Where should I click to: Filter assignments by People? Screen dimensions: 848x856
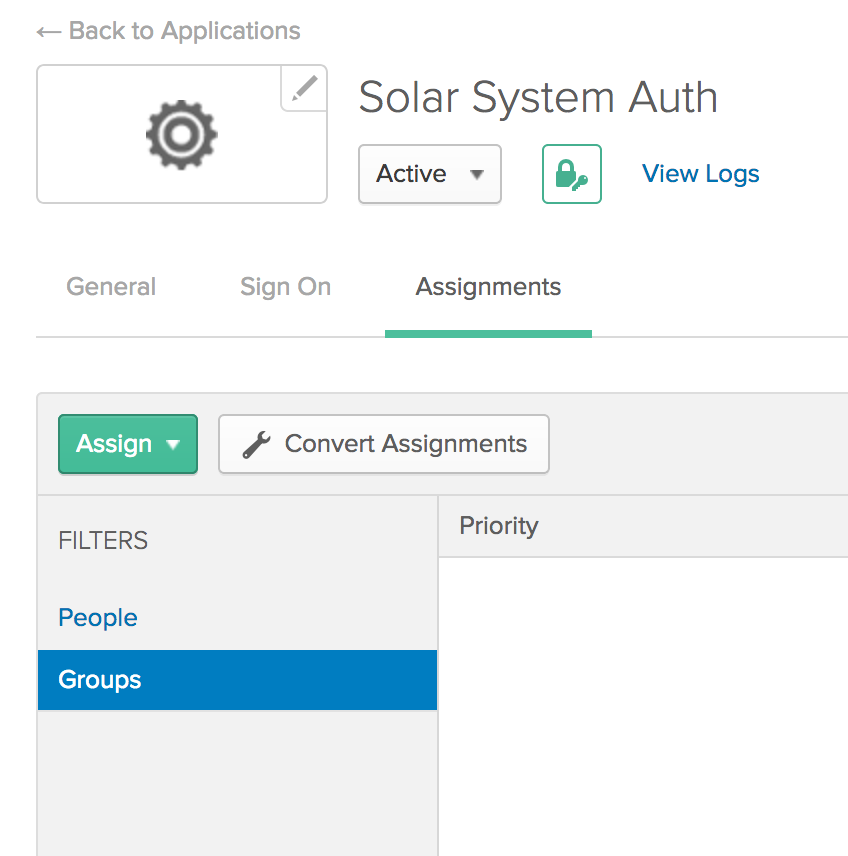(98, 618)
